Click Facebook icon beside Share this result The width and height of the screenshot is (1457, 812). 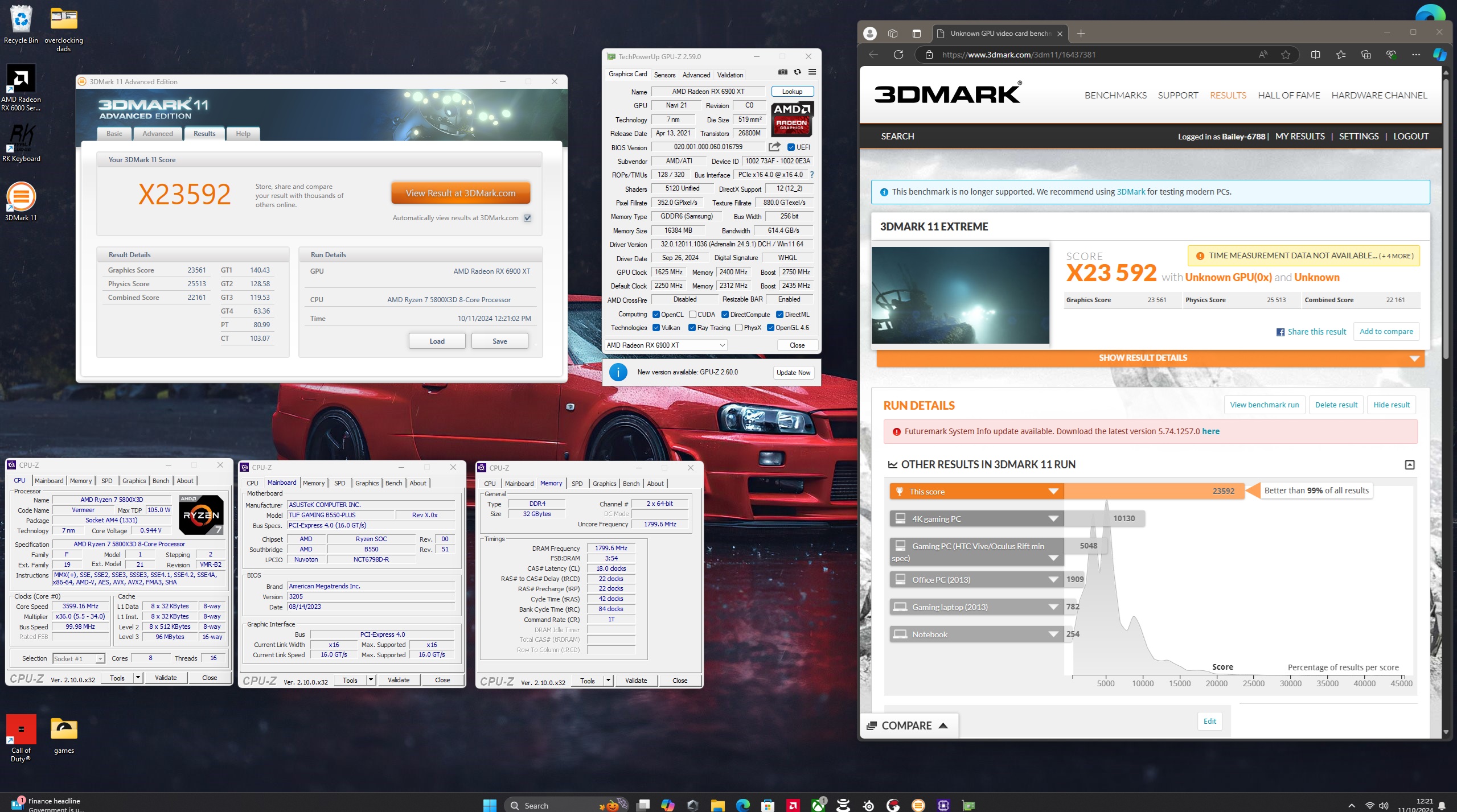(1280, 332)
